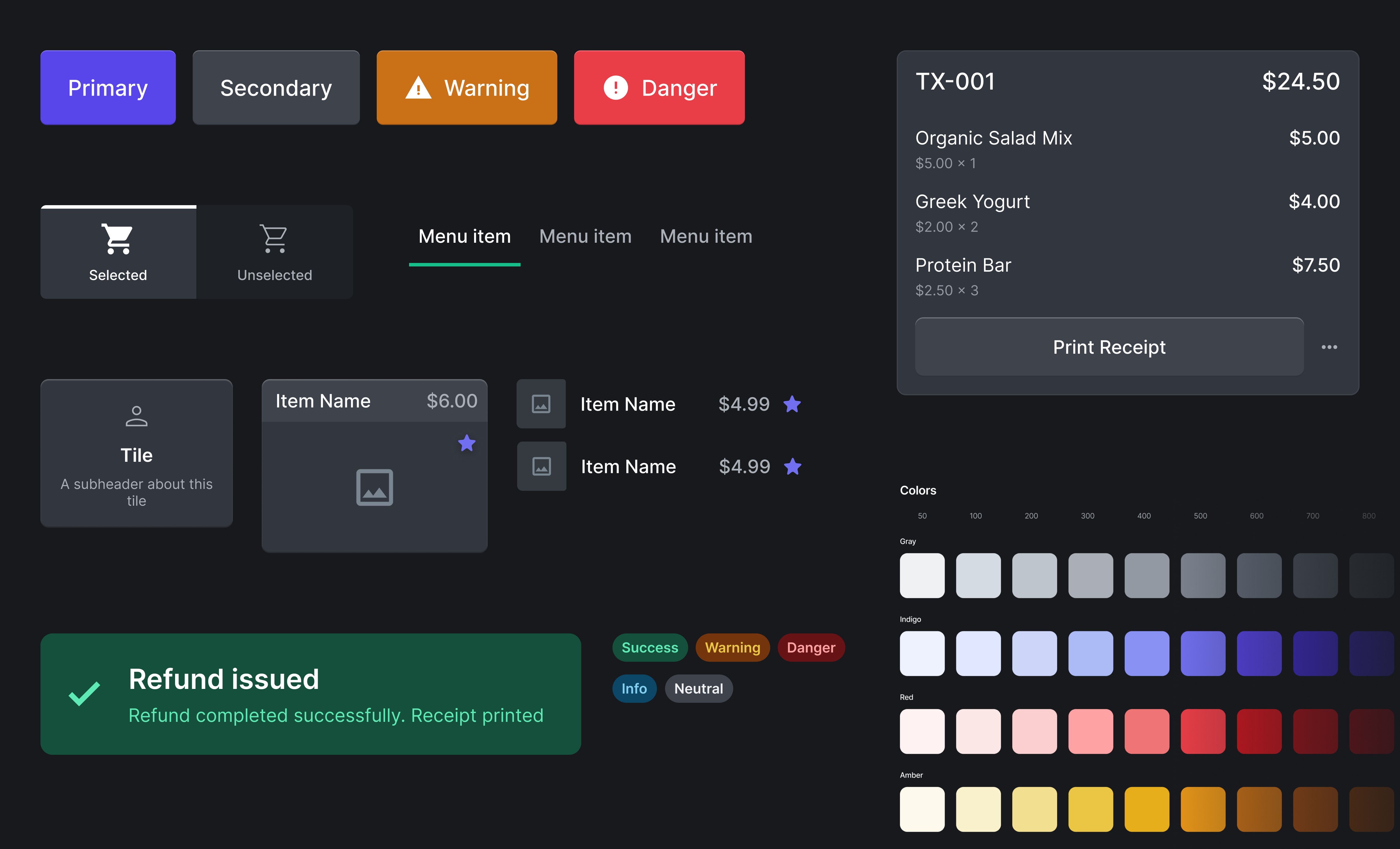Toggle the favorite star on the $6.00 item card

click(467, 443)
